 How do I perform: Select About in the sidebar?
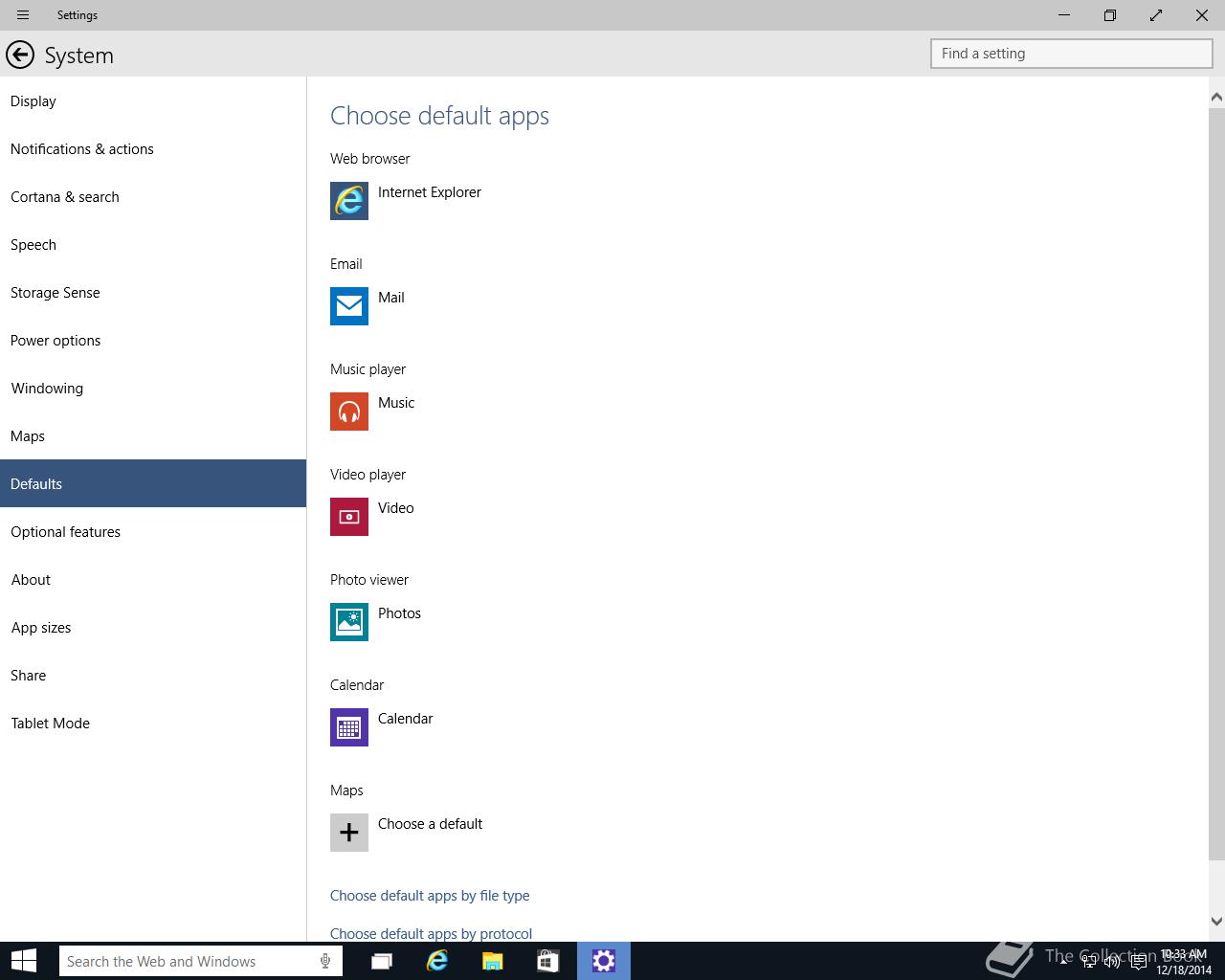[x=153, y=579]
